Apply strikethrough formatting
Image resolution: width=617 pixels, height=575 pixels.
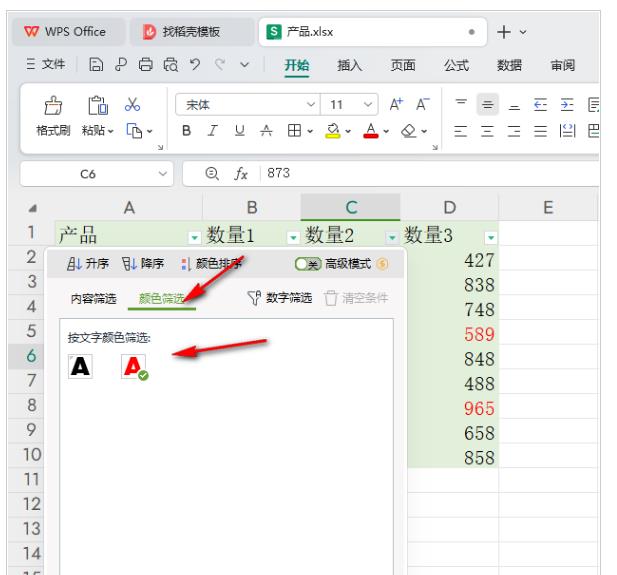coord(266,131)
